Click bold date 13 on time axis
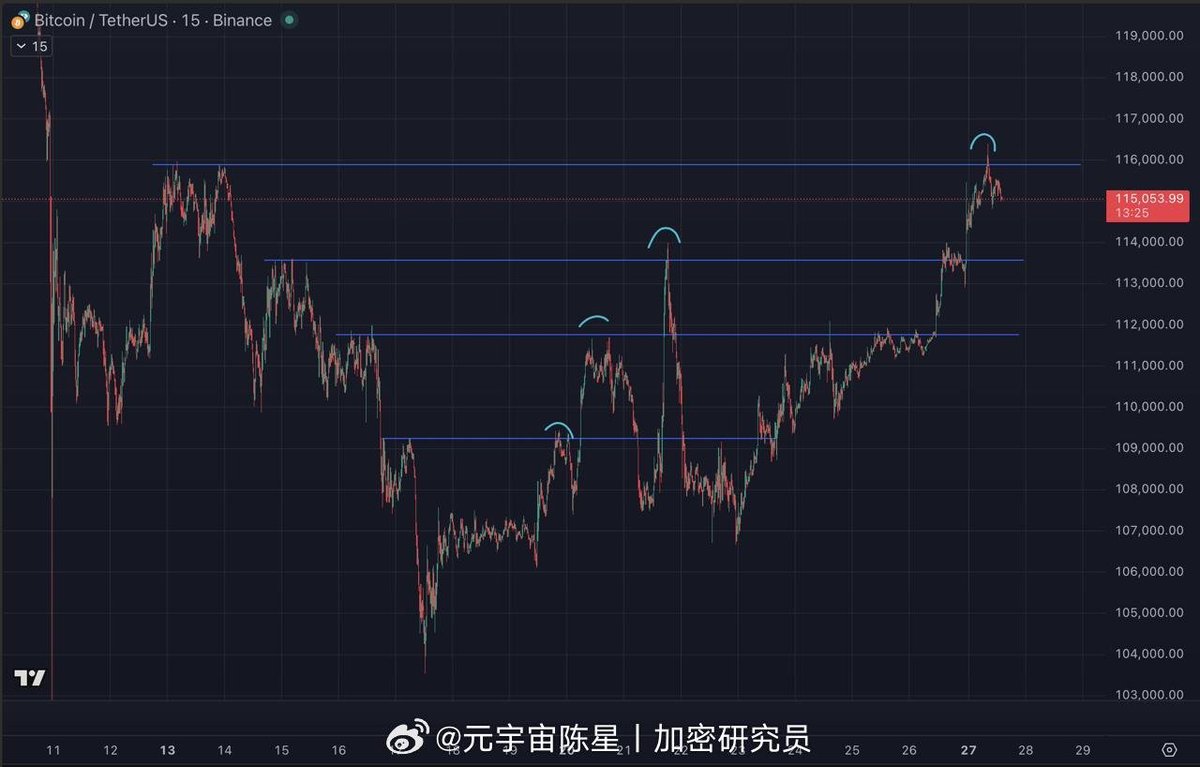This screenshot has width=1200, height=767. coord(168,750)
